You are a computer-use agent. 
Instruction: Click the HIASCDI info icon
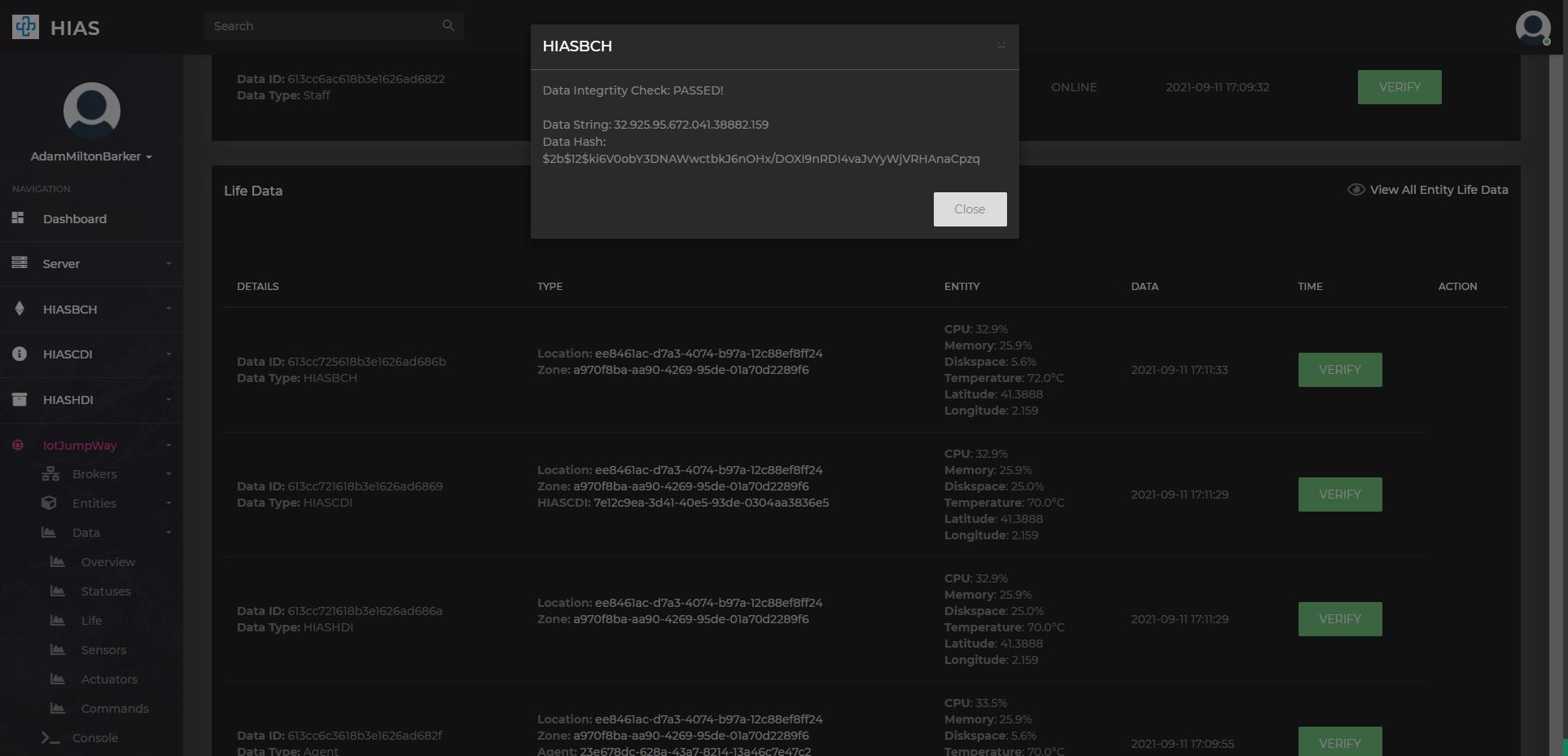coord(20,354)
